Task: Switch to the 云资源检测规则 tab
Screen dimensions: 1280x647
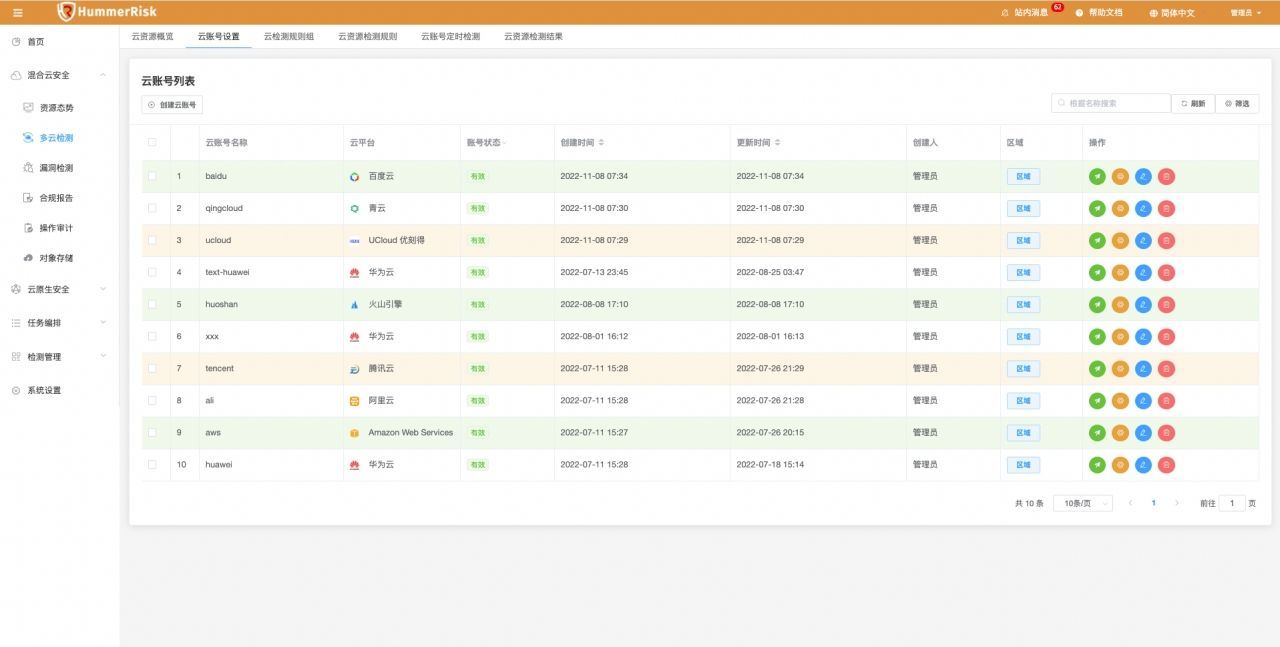Action: point(367,36)
